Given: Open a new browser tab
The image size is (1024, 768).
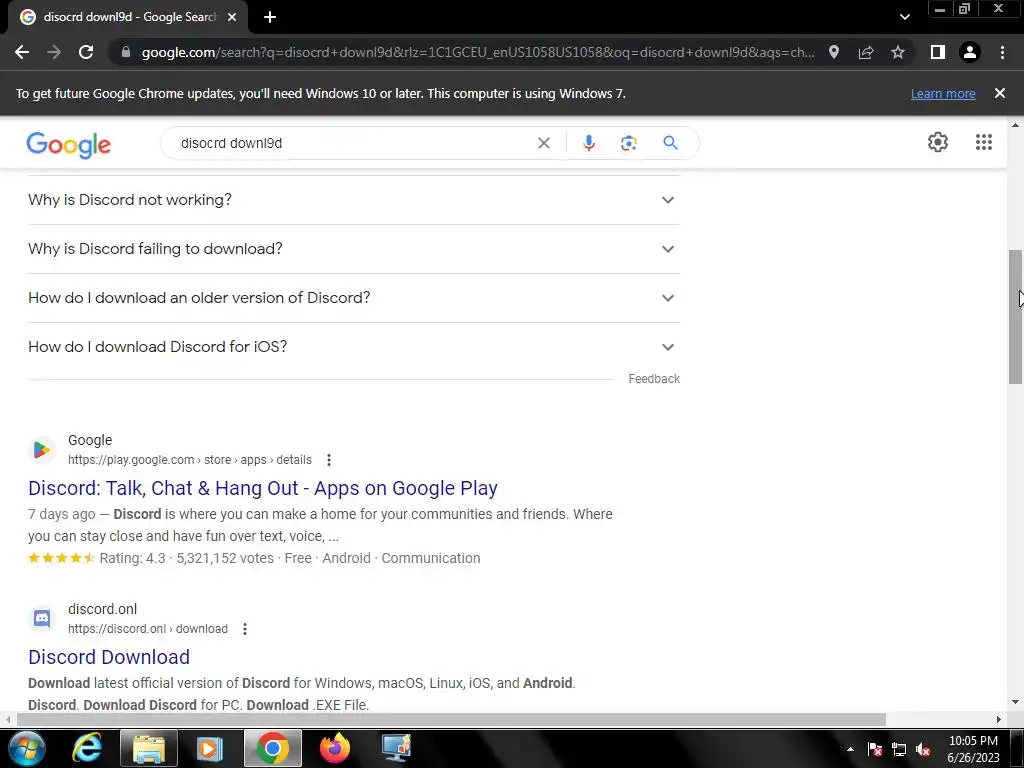Looking at the screenshot, I should (270, 17).
